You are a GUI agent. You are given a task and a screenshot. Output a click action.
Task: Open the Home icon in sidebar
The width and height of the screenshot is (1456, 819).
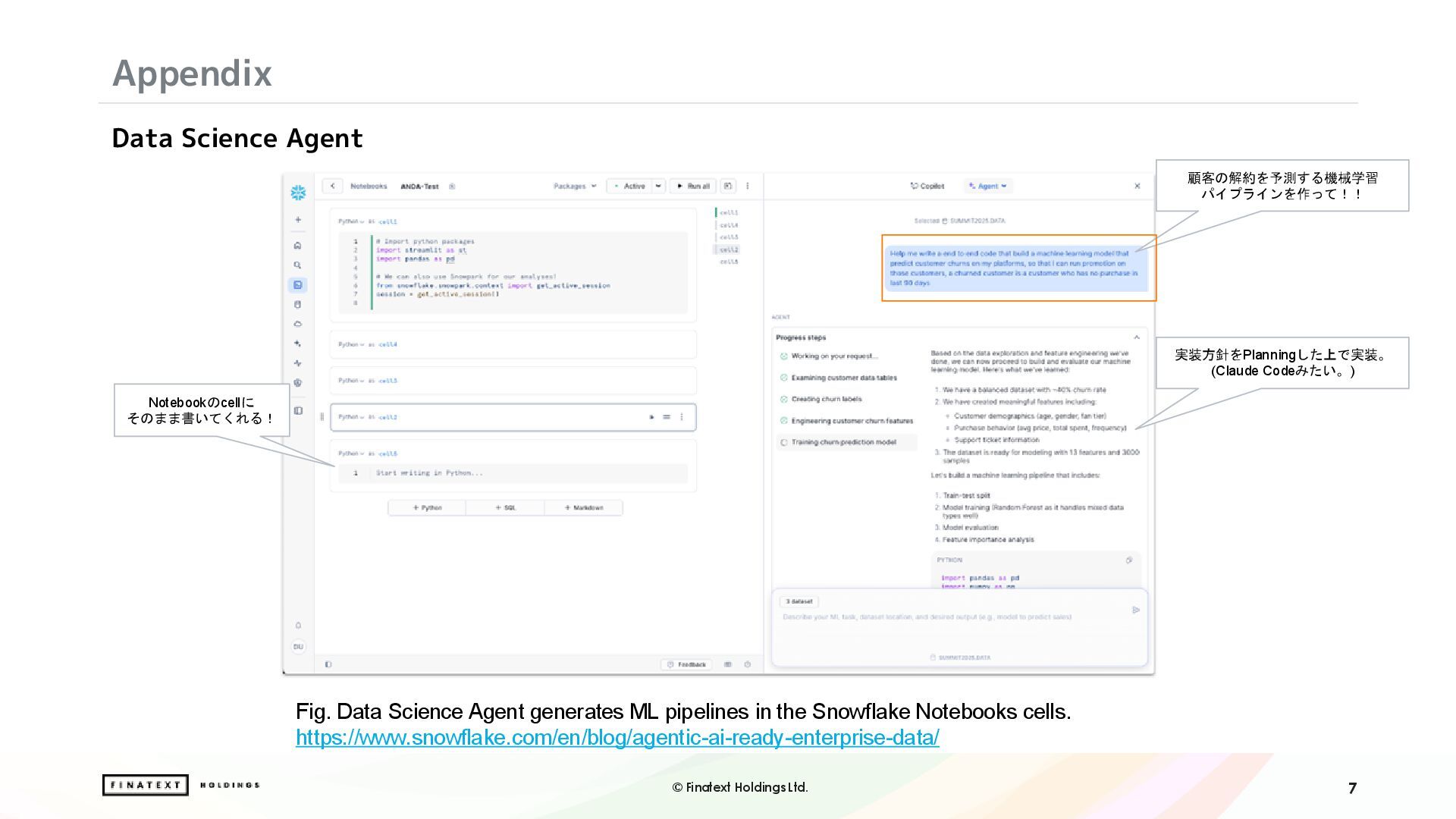click(298, 246)
